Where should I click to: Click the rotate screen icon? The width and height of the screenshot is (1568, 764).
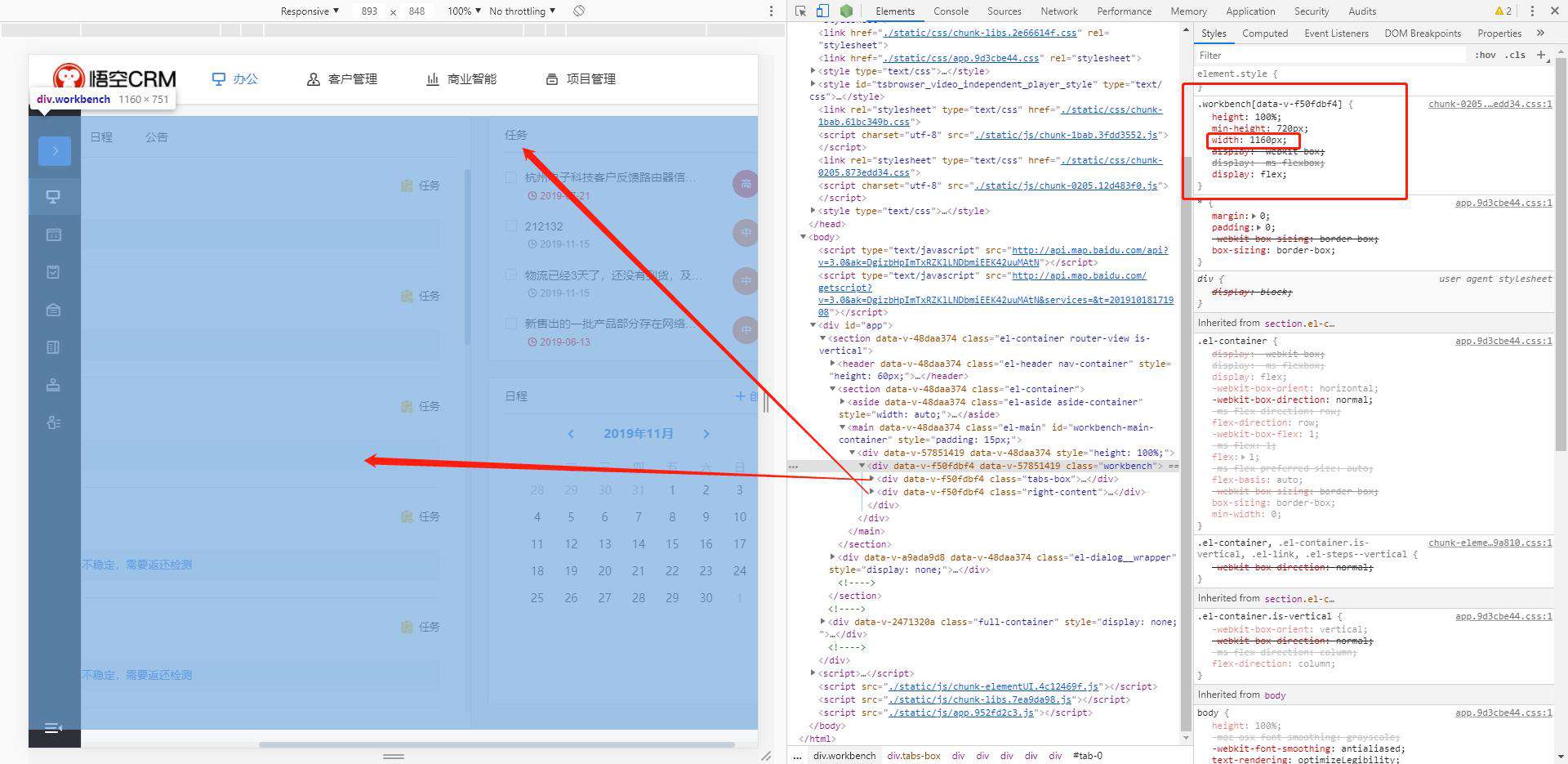pyautogui.click(x=578, y=11)
